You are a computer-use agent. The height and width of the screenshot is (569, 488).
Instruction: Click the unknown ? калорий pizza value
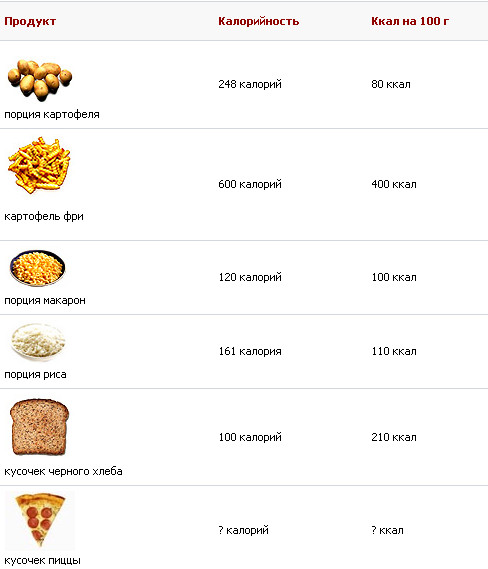[243, 530]
